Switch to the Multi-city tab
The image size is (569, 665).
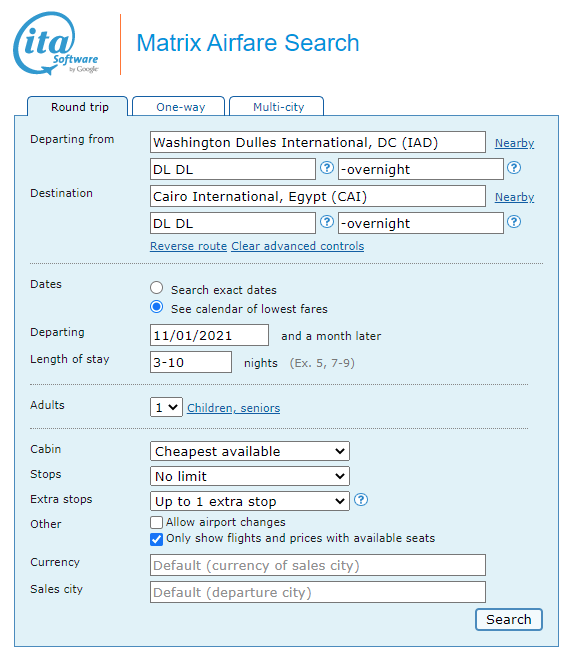click(277, 106)
